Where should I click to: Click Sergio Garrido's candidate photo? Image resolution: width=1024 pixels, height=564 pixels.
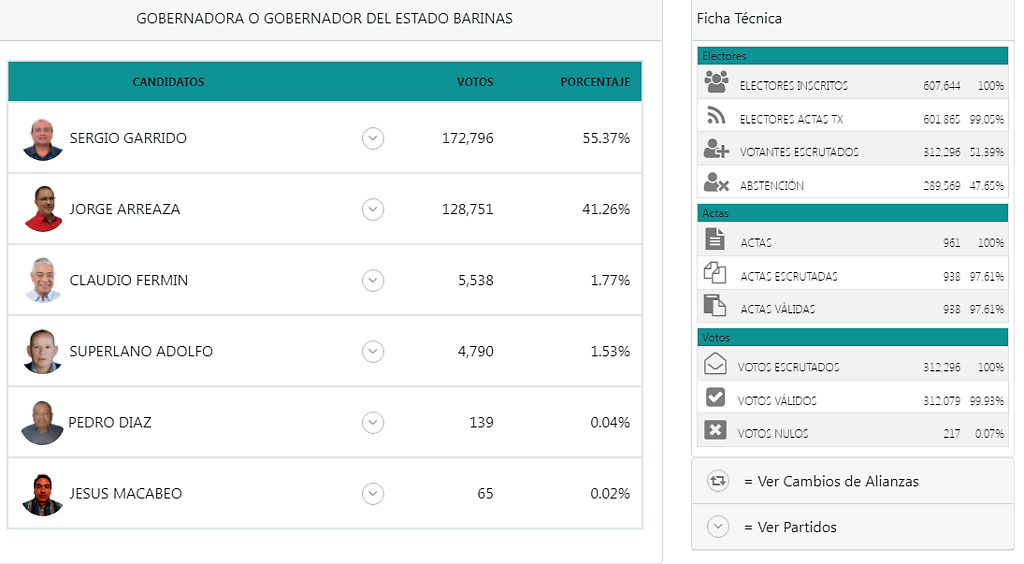[x=42, y=139]
